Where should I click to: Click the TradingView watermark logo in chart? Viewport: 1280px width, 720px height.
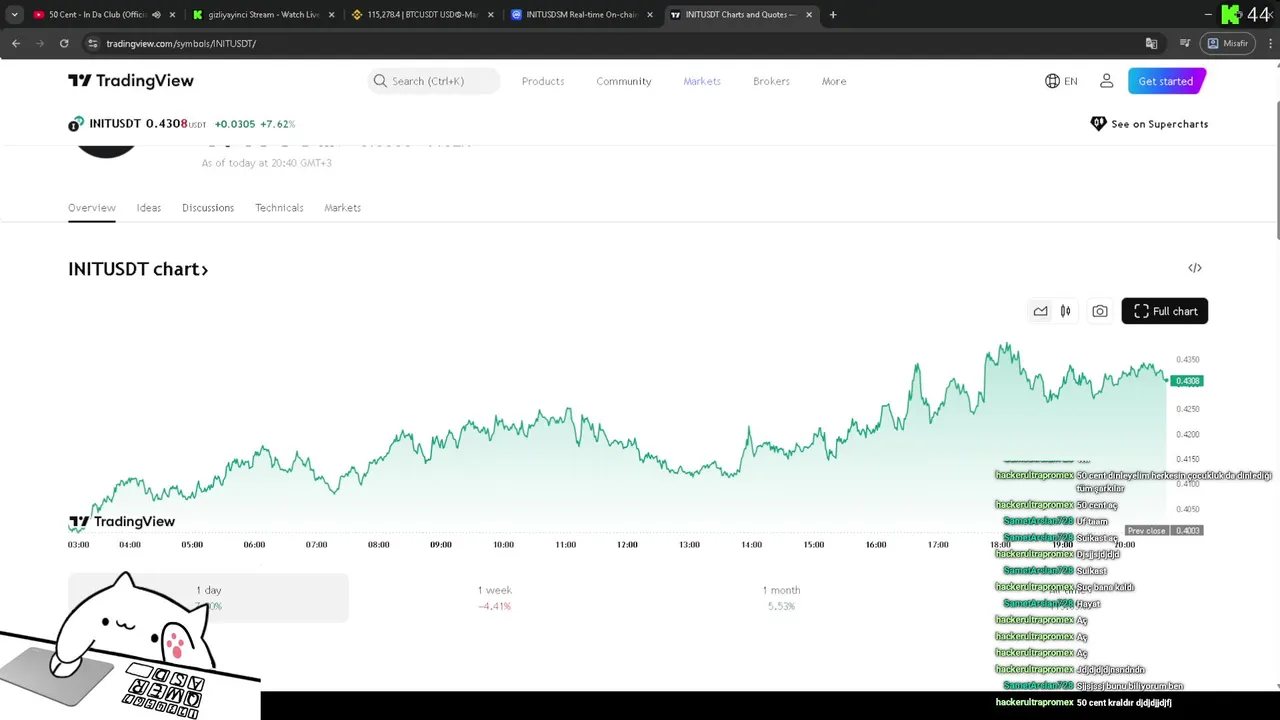[x=122, y=522]
